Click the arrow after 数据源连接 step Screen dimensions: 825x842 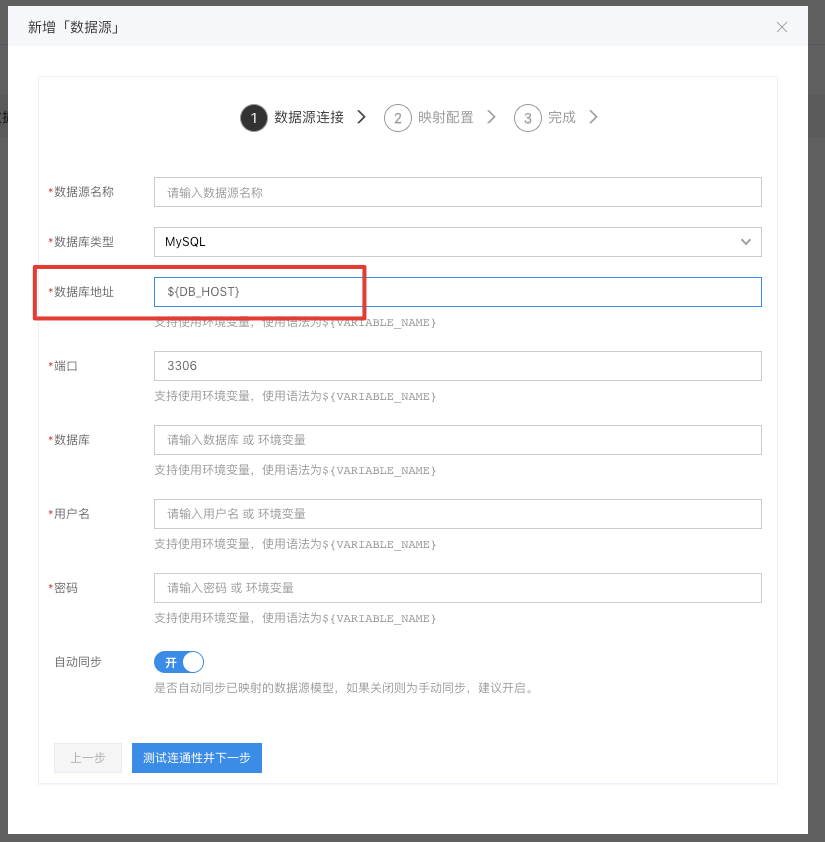pos(361,117)
